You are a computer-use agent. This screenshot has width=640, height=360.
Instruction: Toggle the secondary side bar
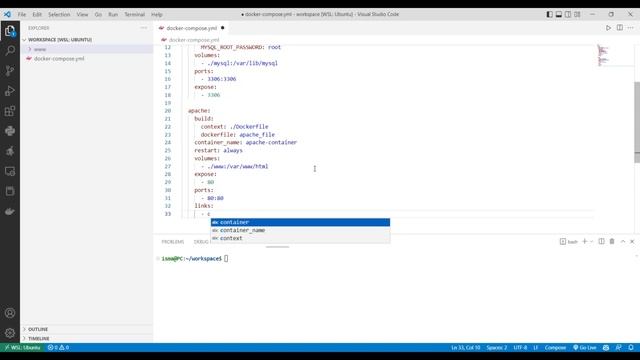(x=568, y=14)
